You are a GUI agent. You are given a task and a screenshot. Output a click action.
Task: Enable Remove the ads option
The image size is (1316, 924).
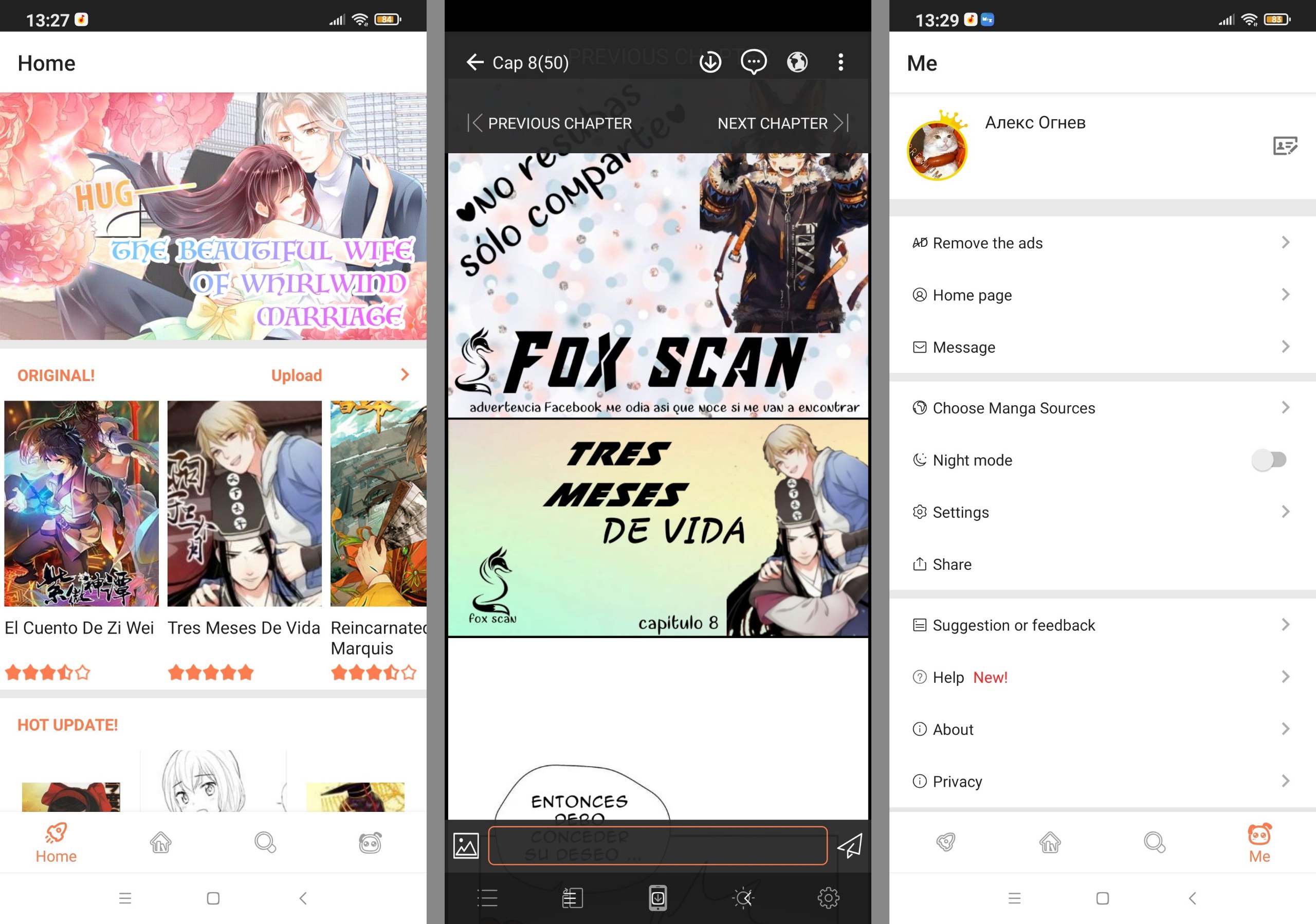tap(1097, 243)
